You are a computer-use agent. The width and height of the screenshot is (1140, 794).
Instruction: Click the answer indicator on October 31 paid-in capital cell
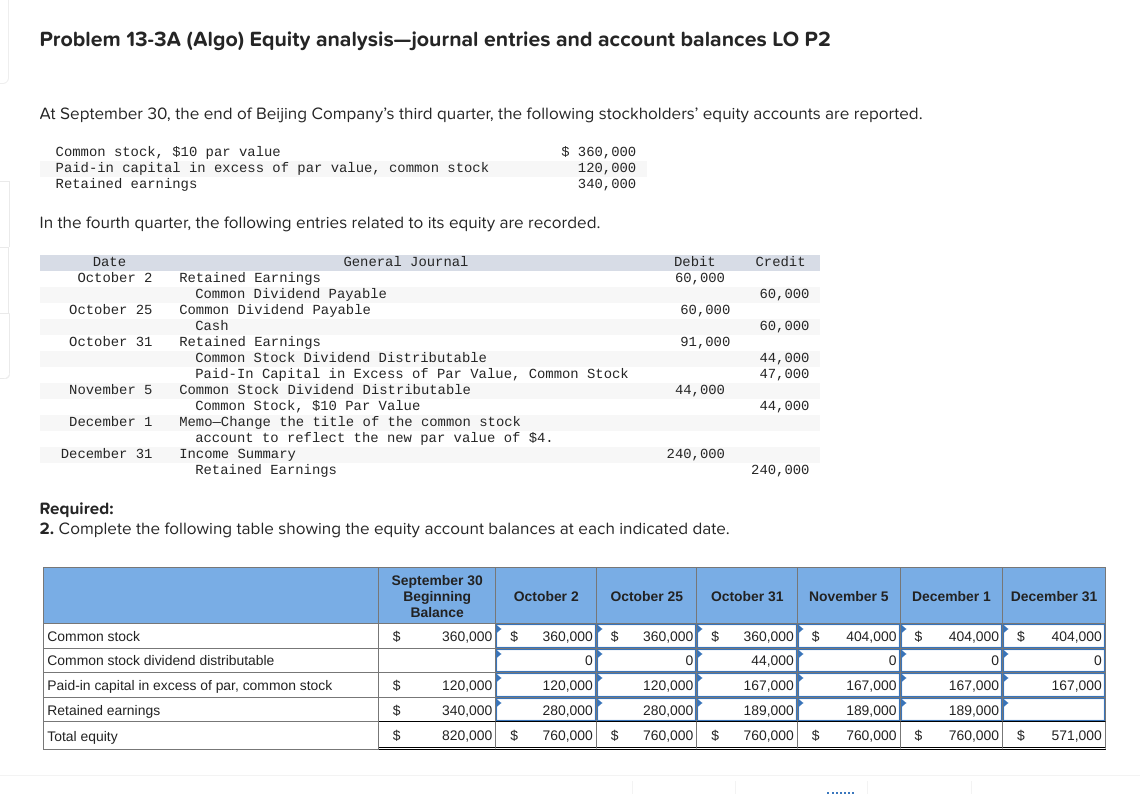(700, 679)
